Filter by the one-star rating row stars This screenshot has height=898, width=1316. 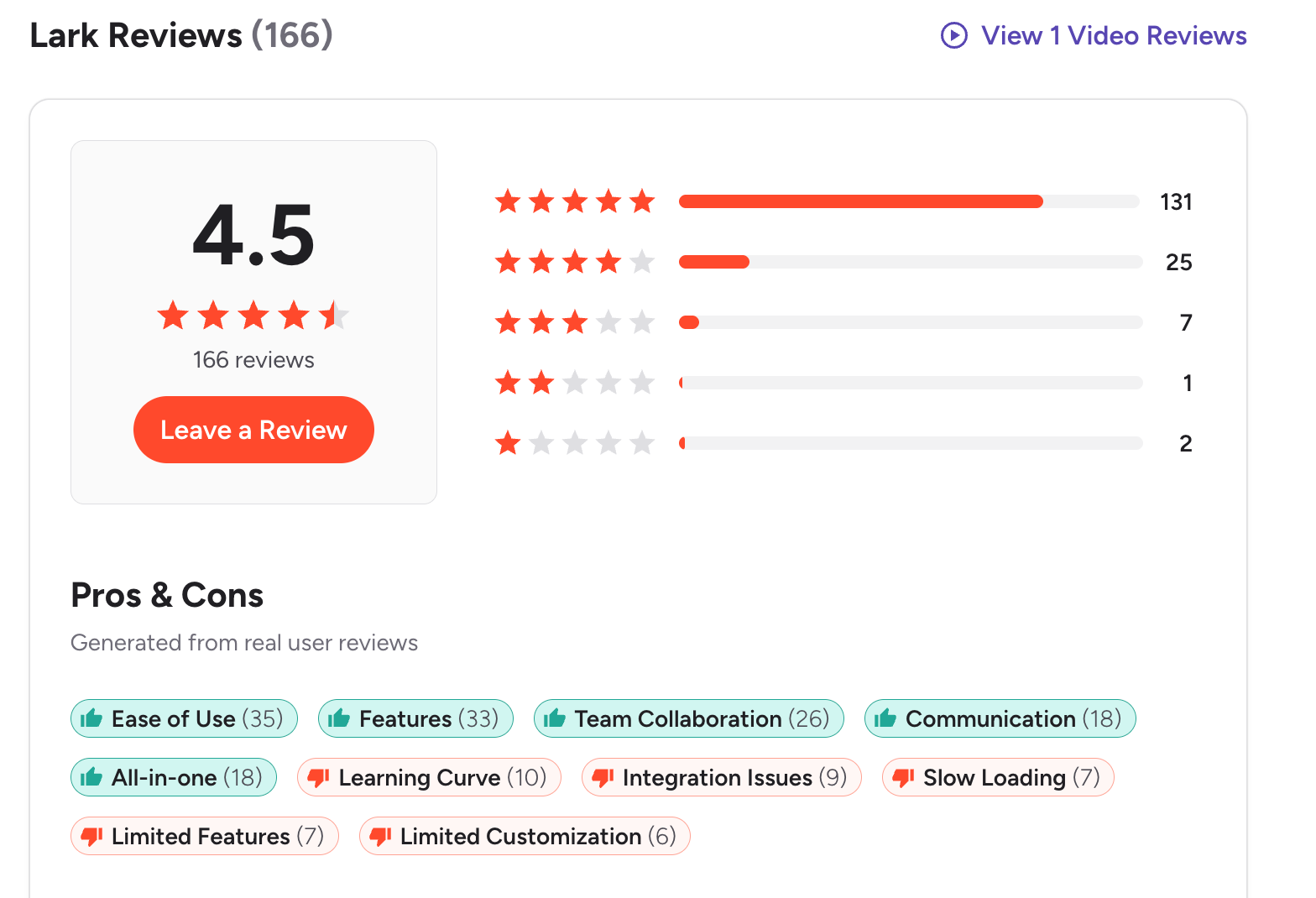575,443
